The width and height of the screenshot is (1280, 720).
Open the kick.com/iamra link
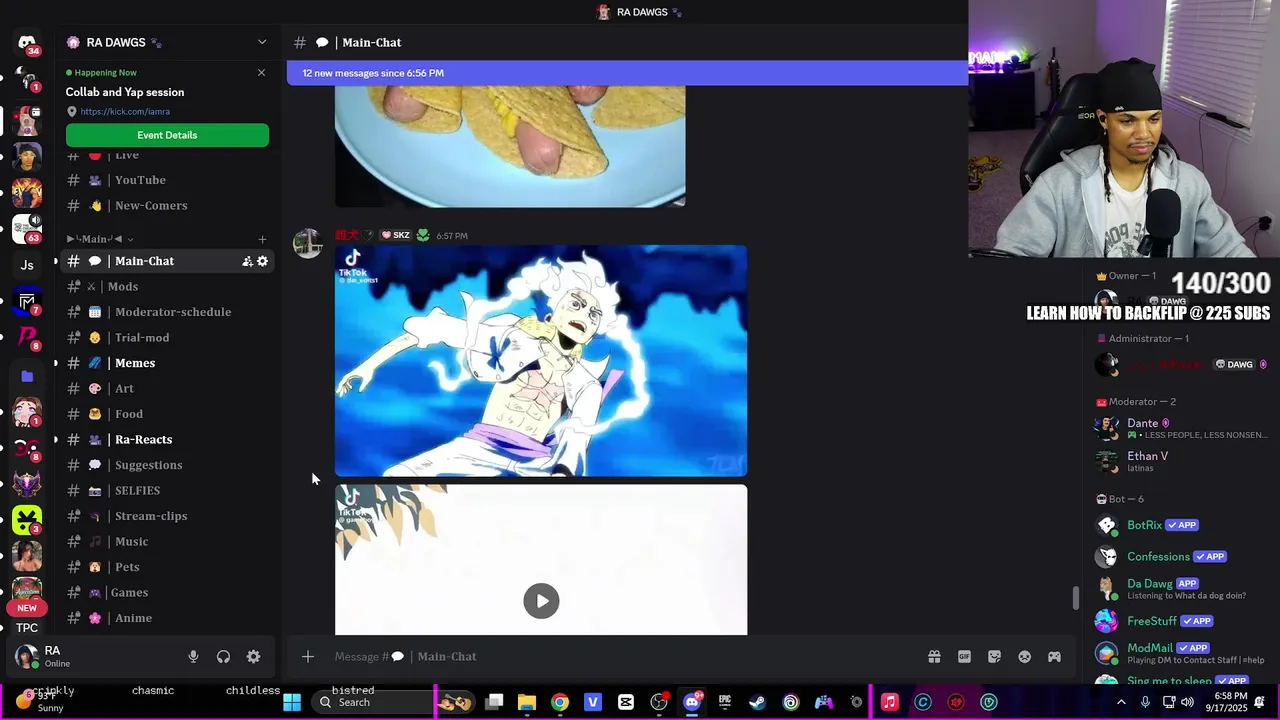pos(125,112)
